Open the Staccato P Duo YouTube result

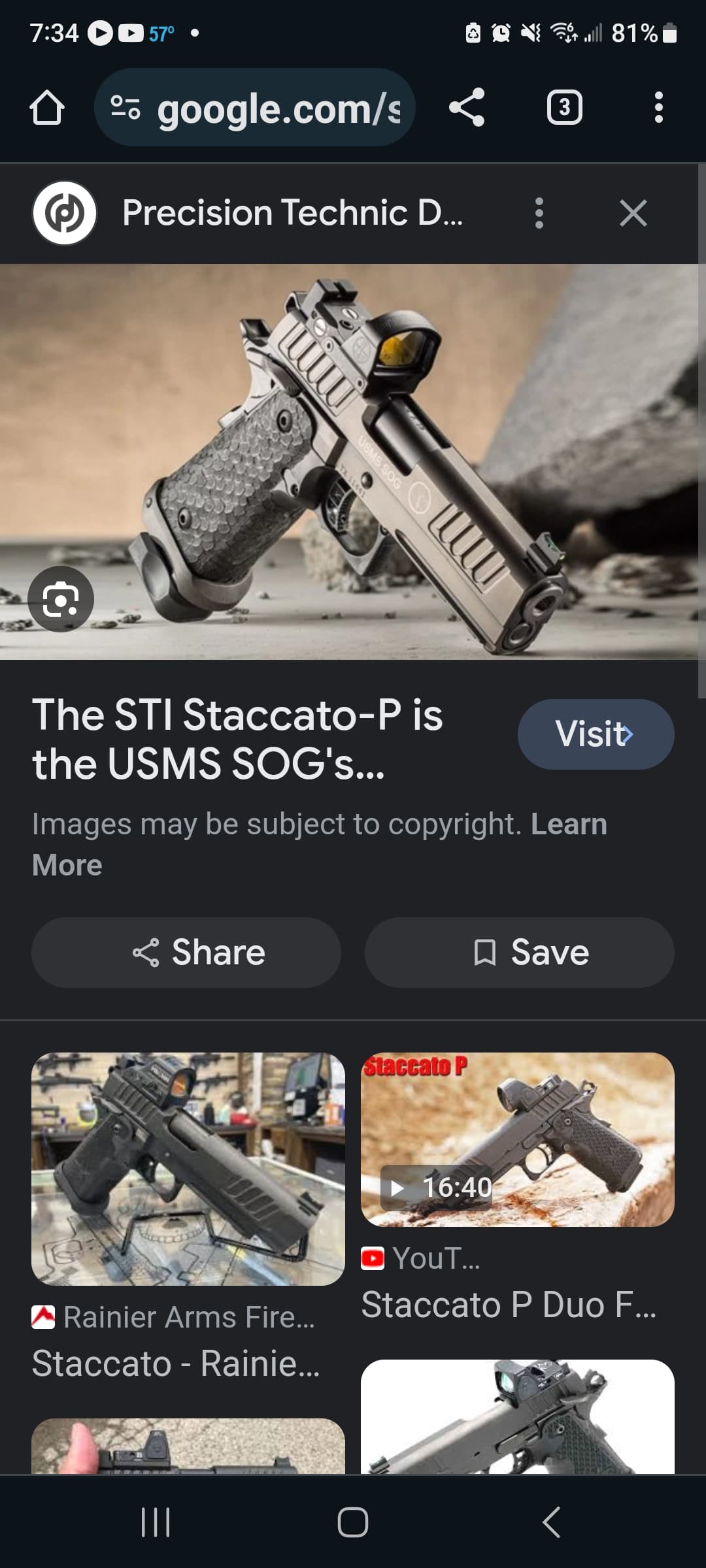pyautogui.click(x=509, y=1305)
